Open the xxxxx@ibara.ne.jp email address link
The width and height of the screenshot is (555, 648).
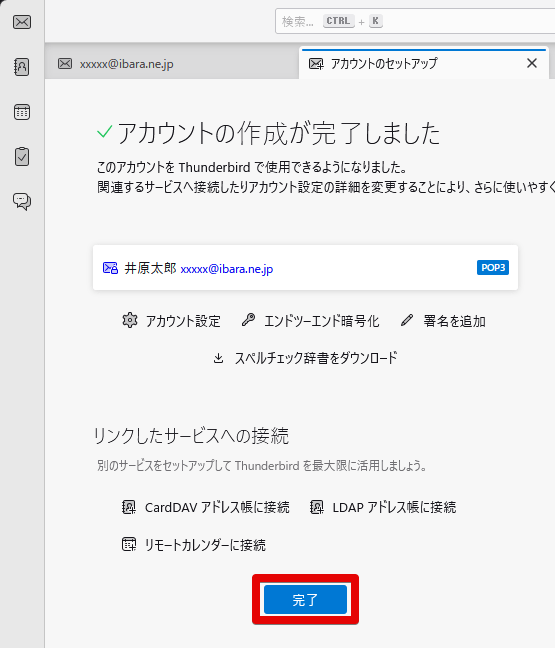(227, 269)
